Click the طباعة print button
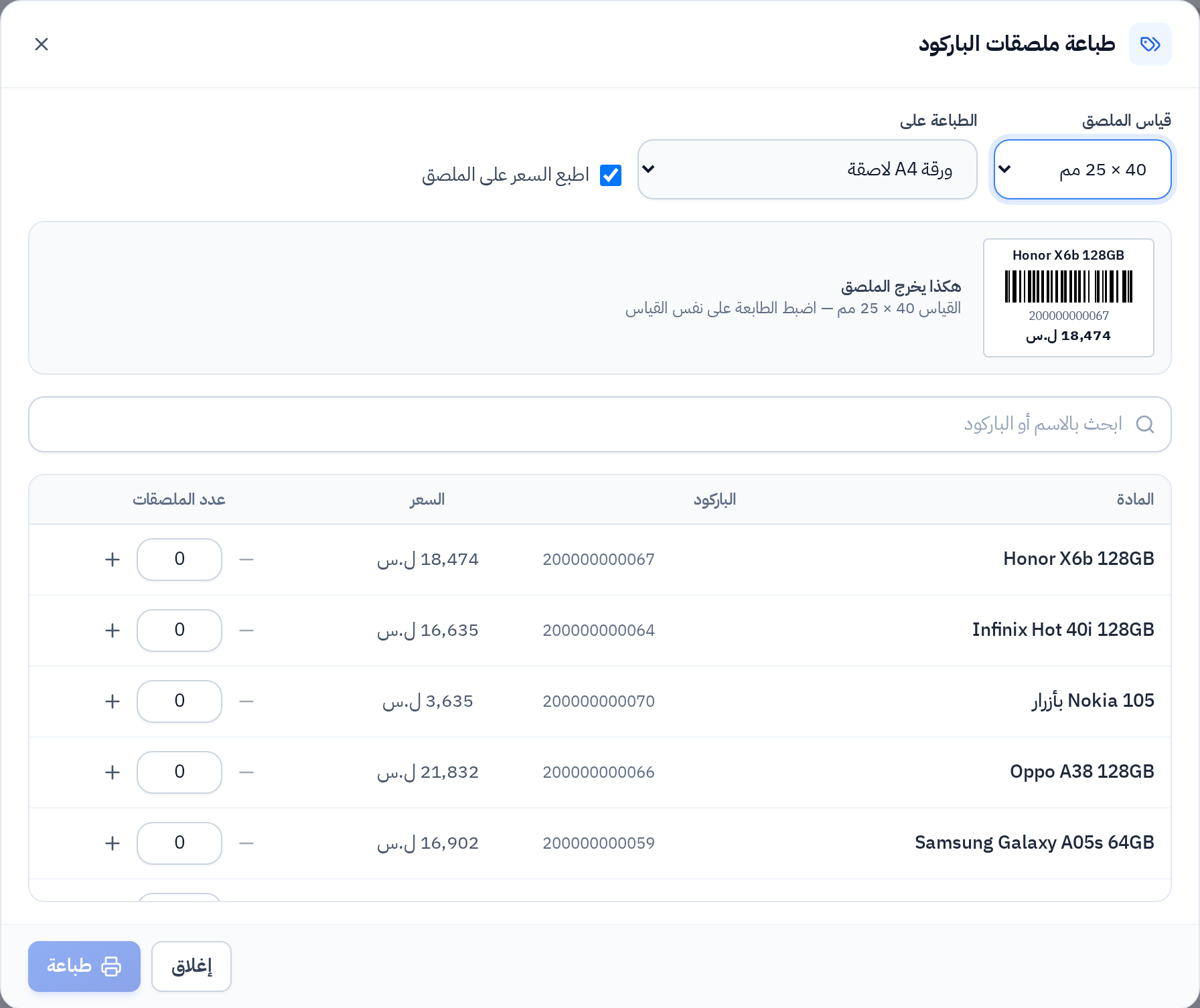The image size is (1200, 1008). click(84, 967)
